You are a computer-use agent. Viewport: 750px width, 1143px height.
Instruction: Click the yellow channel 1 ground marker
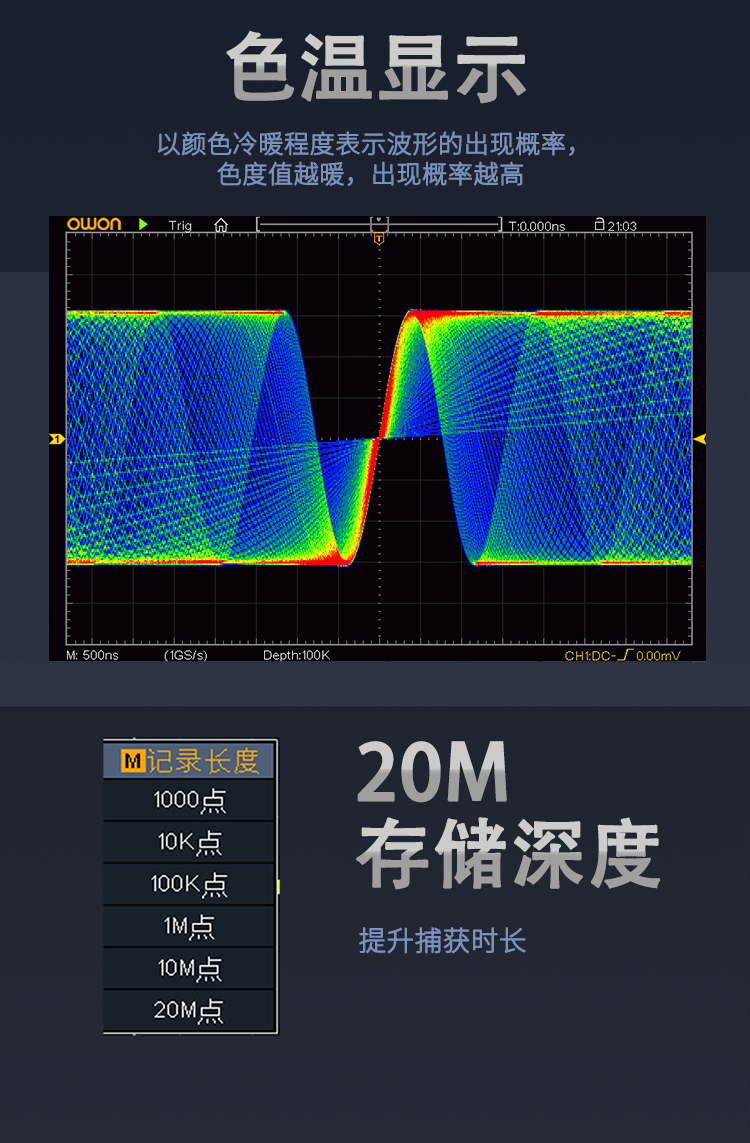[x=57, y=439]
